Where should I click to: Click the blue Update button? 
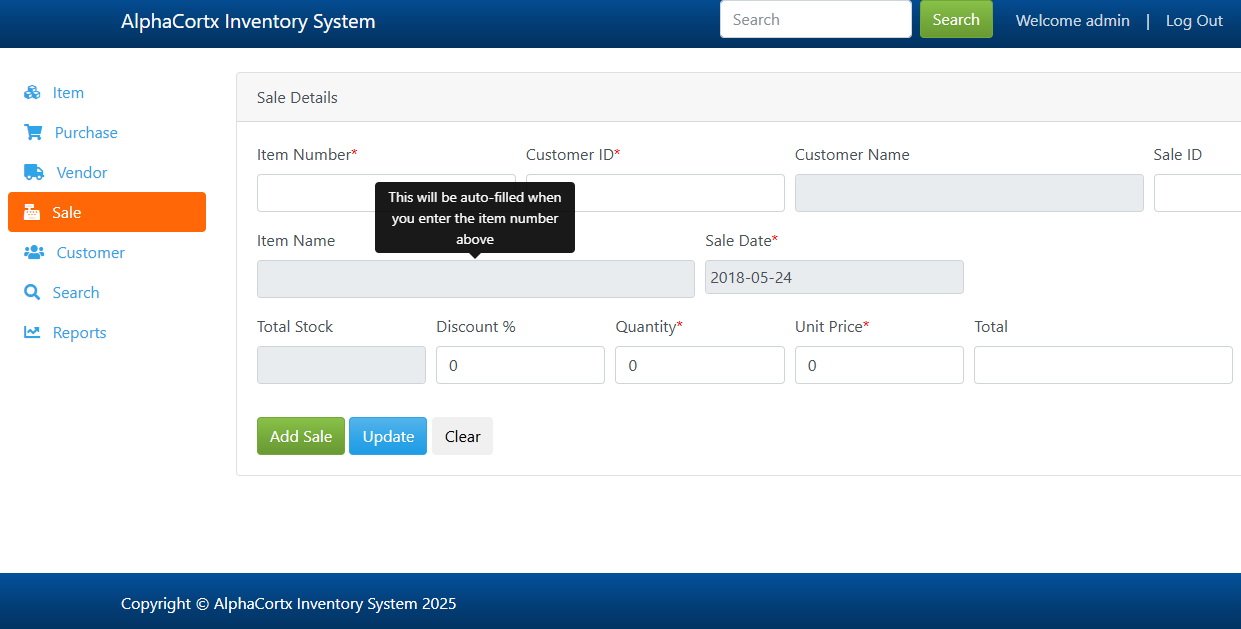(x=388, y=436)
